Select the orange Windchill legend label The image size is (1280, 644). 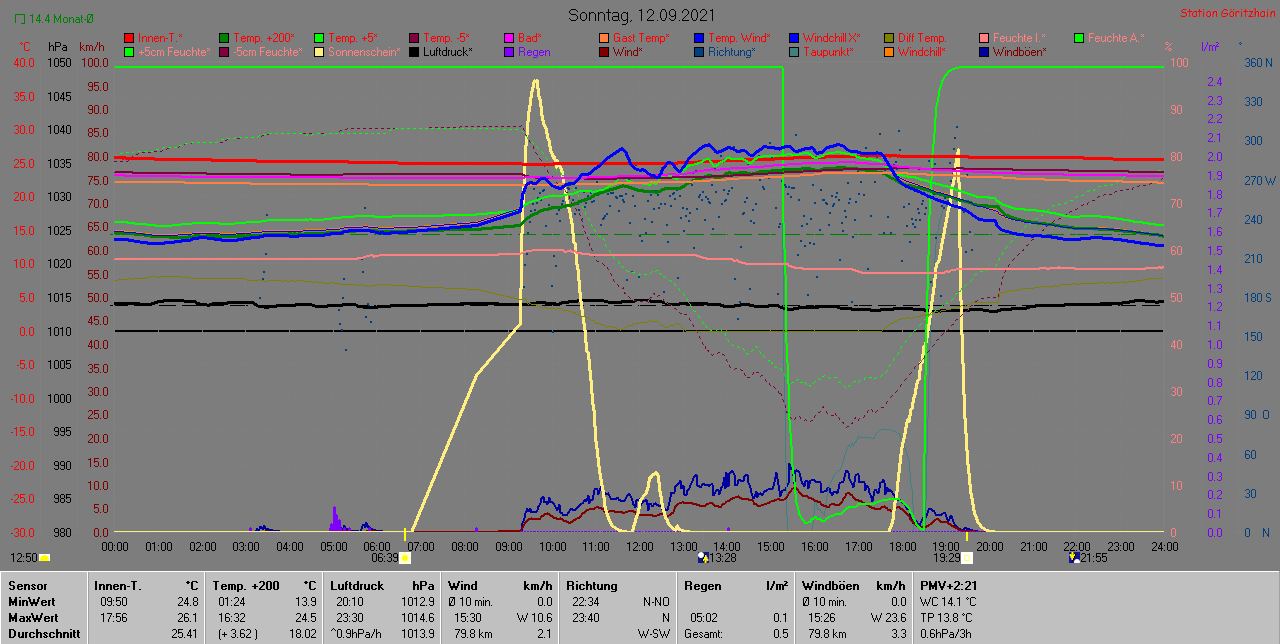tap(922, 51)
